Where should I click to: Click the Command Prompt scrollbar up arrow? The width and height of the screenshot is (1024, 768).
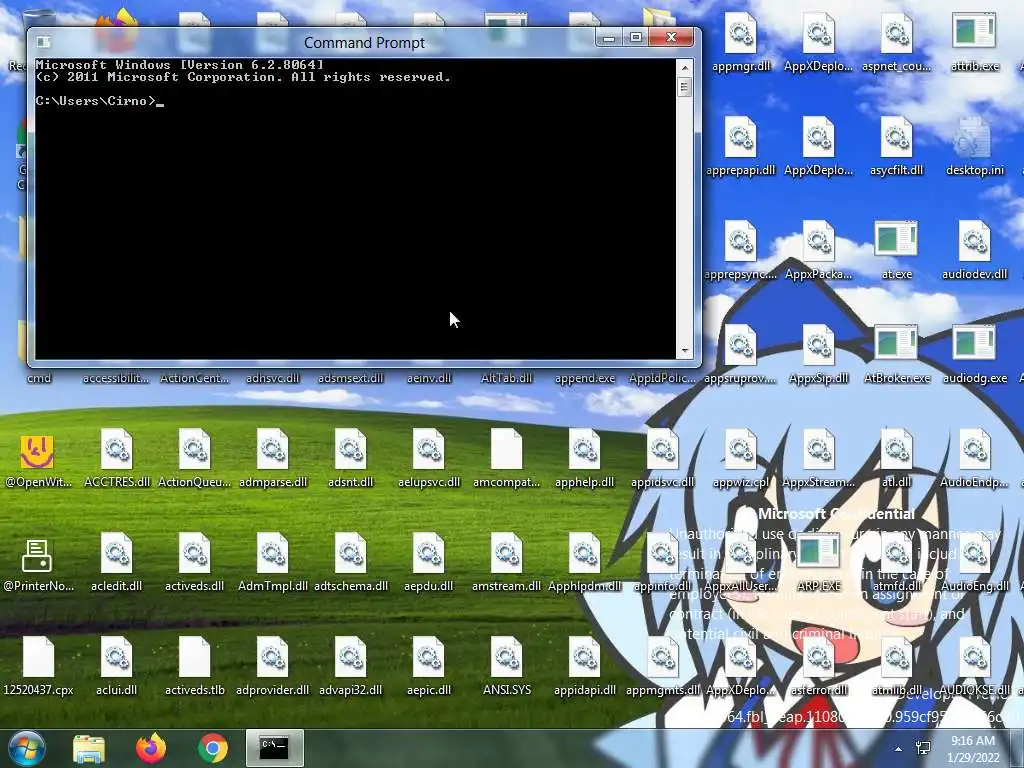[x=684, y=67]
